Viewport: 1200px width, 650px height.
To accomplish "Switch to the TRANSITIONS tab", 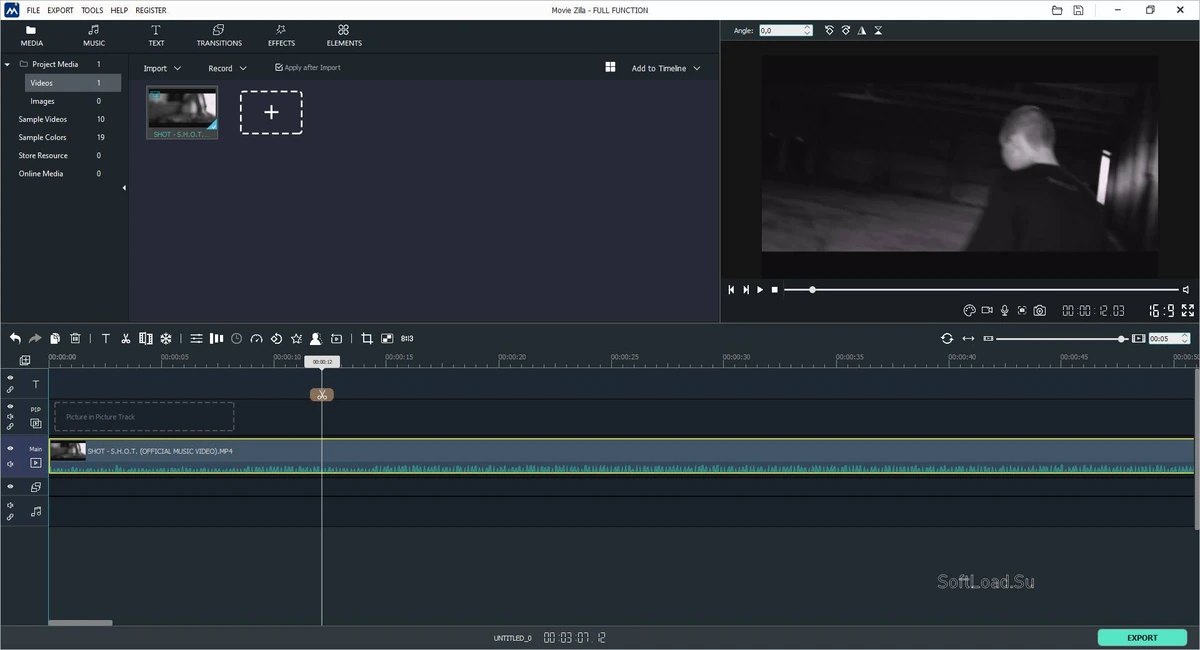I will 219,36.
